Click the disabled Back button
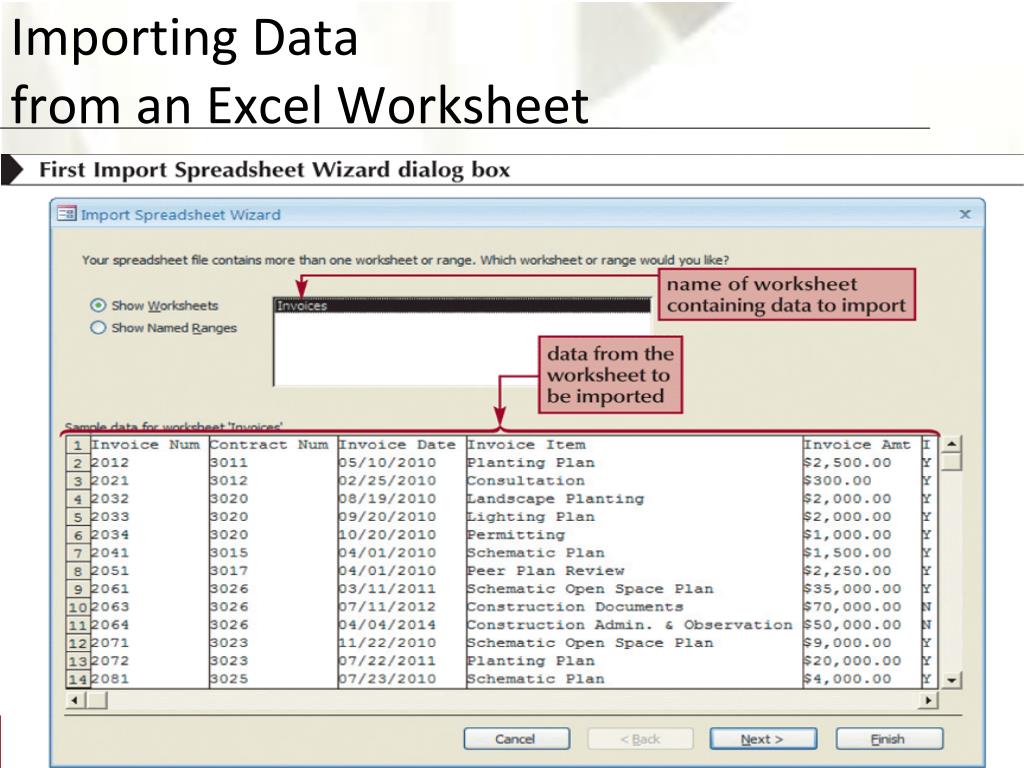 639,739
